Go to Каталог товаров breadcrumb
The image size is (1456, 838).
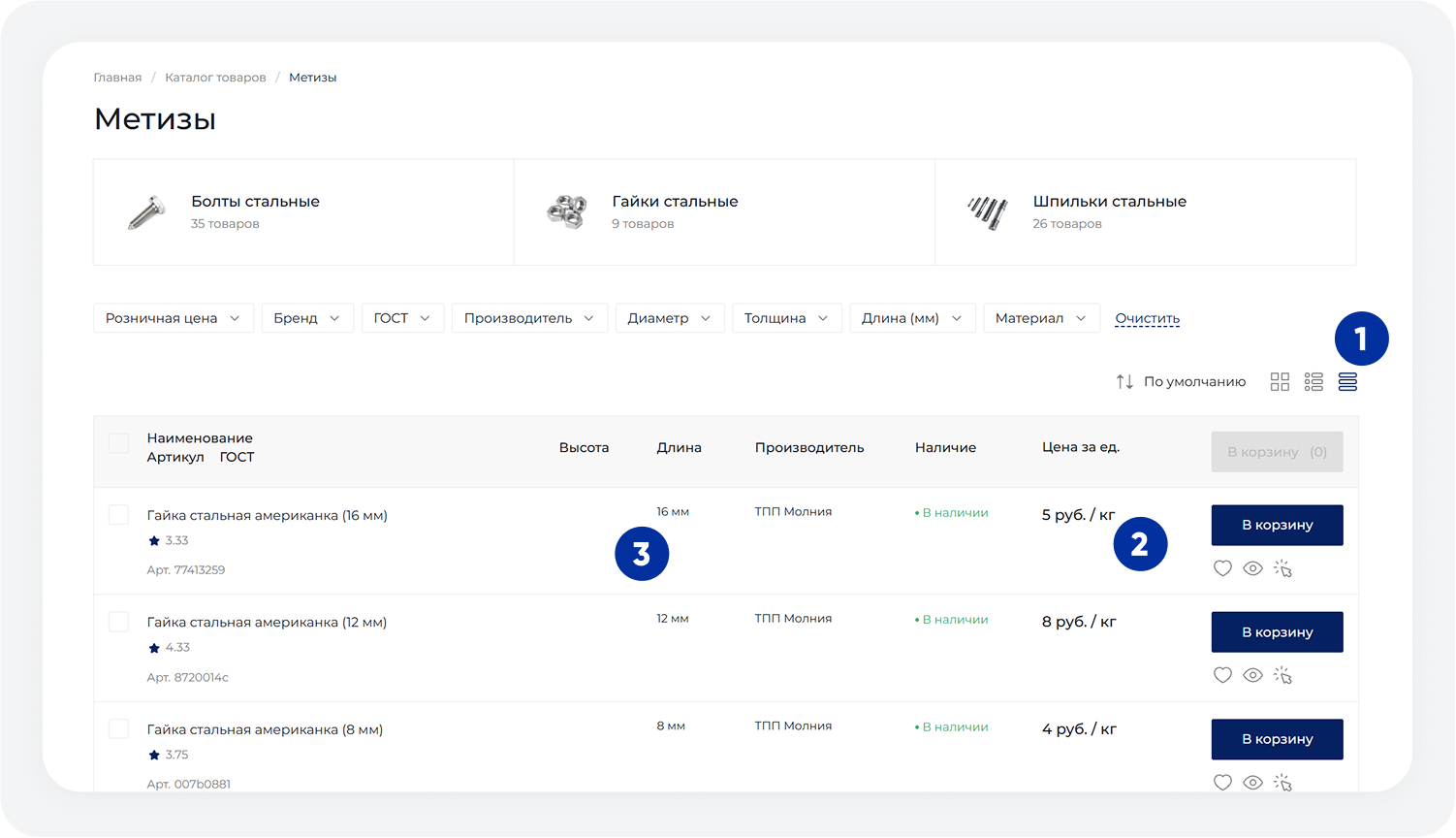215,78
